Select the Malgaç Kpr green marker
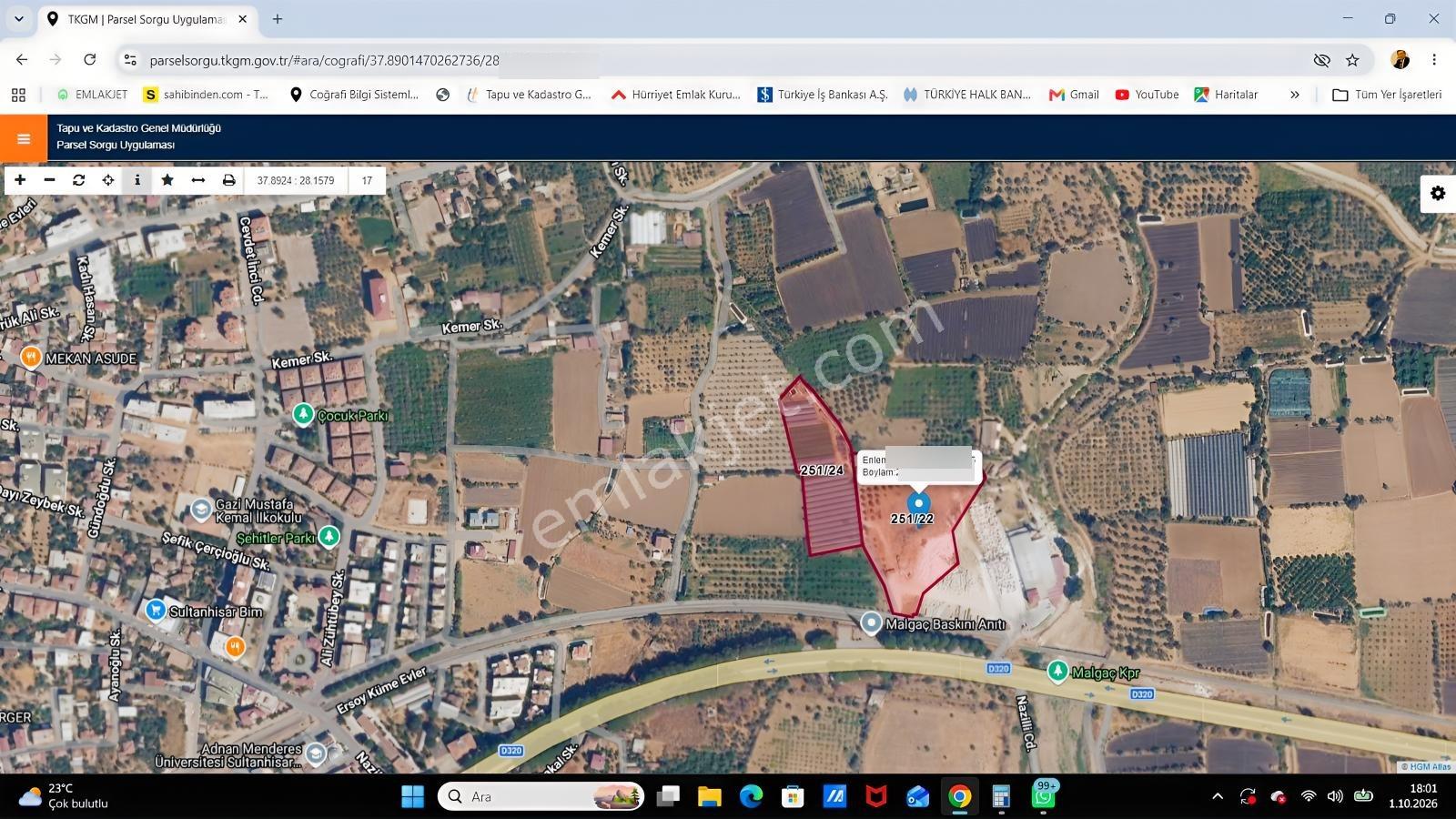 pyautogui.click(x=1057, y=672)
